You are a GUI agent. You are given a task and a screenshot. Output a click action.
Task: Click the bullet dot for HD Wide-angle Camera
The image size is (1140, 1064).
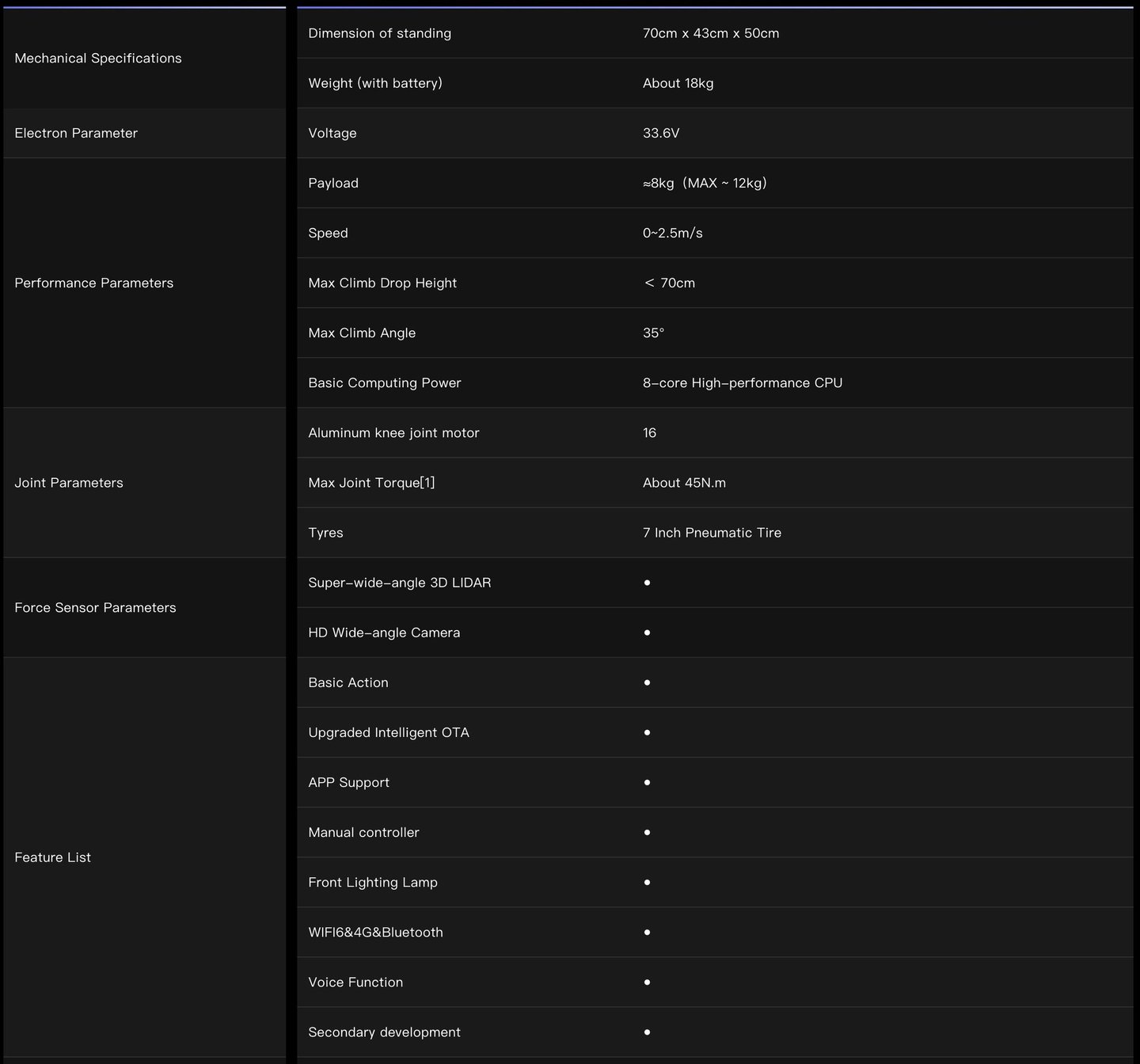[x=647, y=633]
